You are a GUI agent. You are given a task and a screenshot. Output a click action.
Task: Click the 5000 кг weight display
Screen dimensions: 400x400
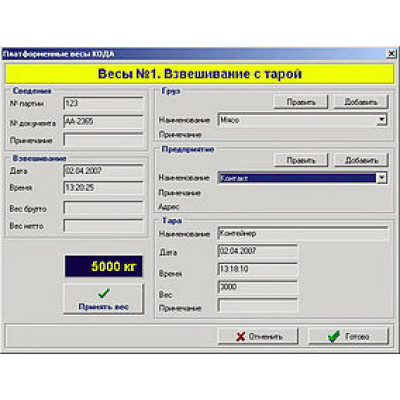[x=104, y=266]
